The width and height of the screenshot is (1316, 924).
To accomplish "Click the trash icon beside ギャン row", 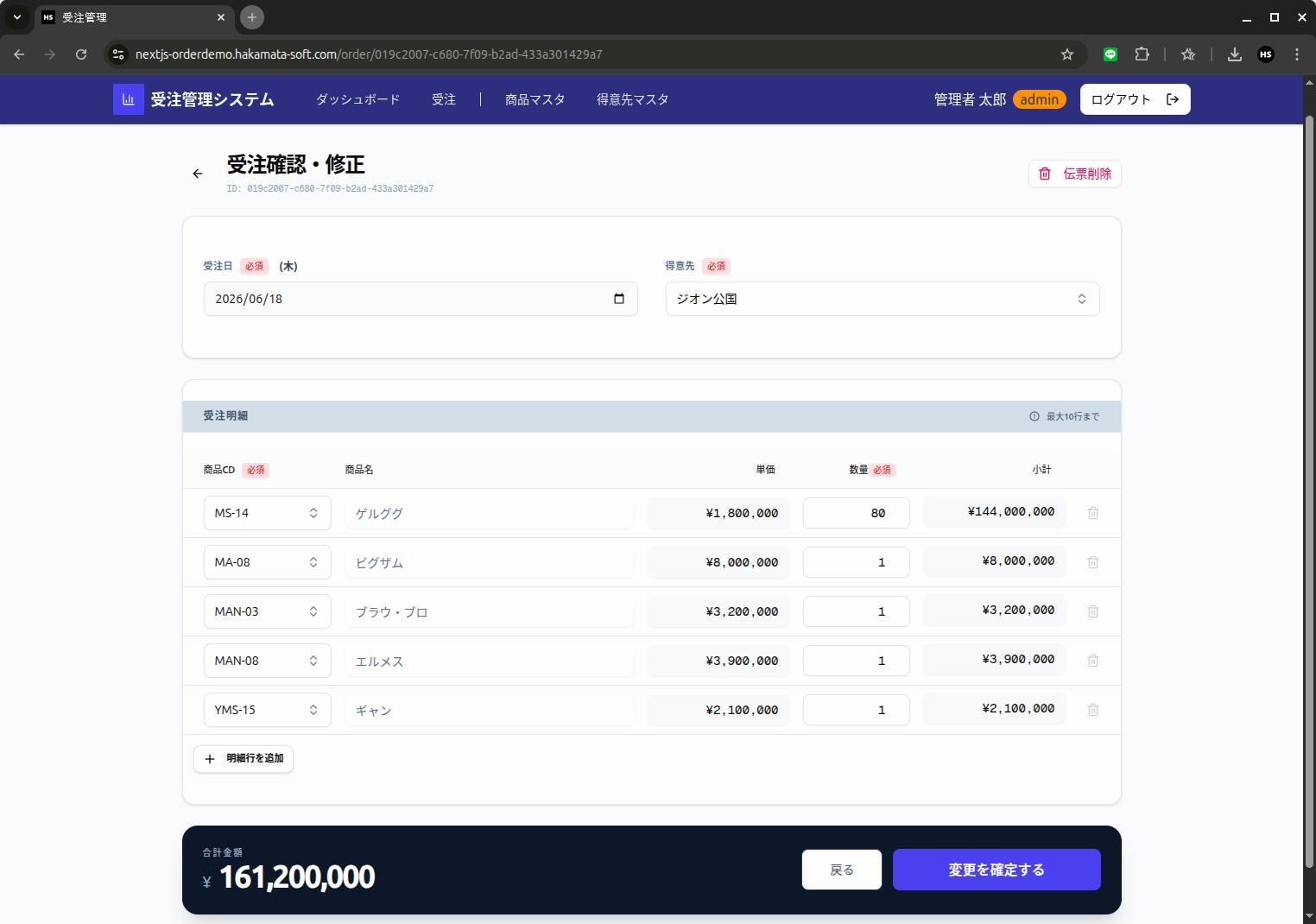I will 1093,709.
